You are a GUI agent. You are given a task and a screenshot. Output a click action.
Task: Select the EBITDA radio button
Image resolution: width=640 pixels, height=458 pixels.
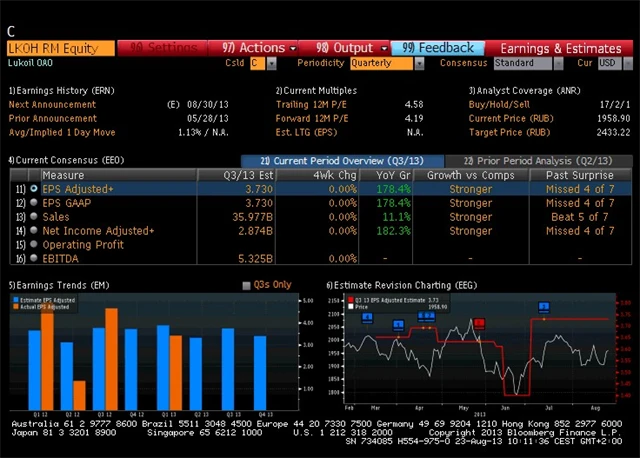click(x=34, y=258)
